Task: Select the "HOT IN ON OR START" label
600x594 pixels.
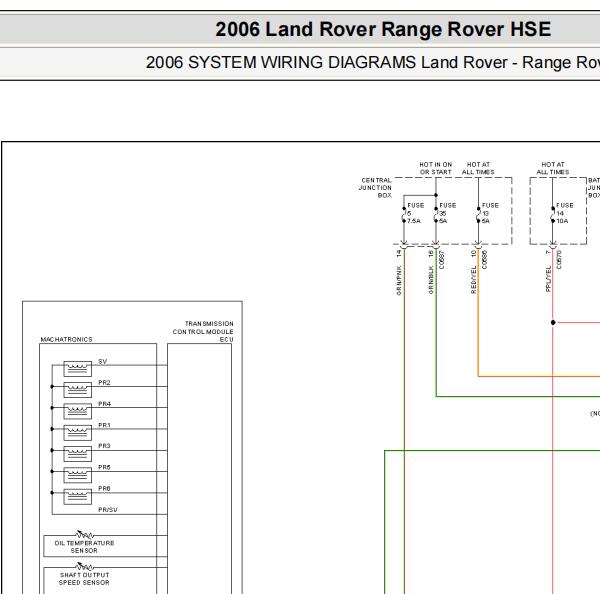Action: tap(435, 168)
